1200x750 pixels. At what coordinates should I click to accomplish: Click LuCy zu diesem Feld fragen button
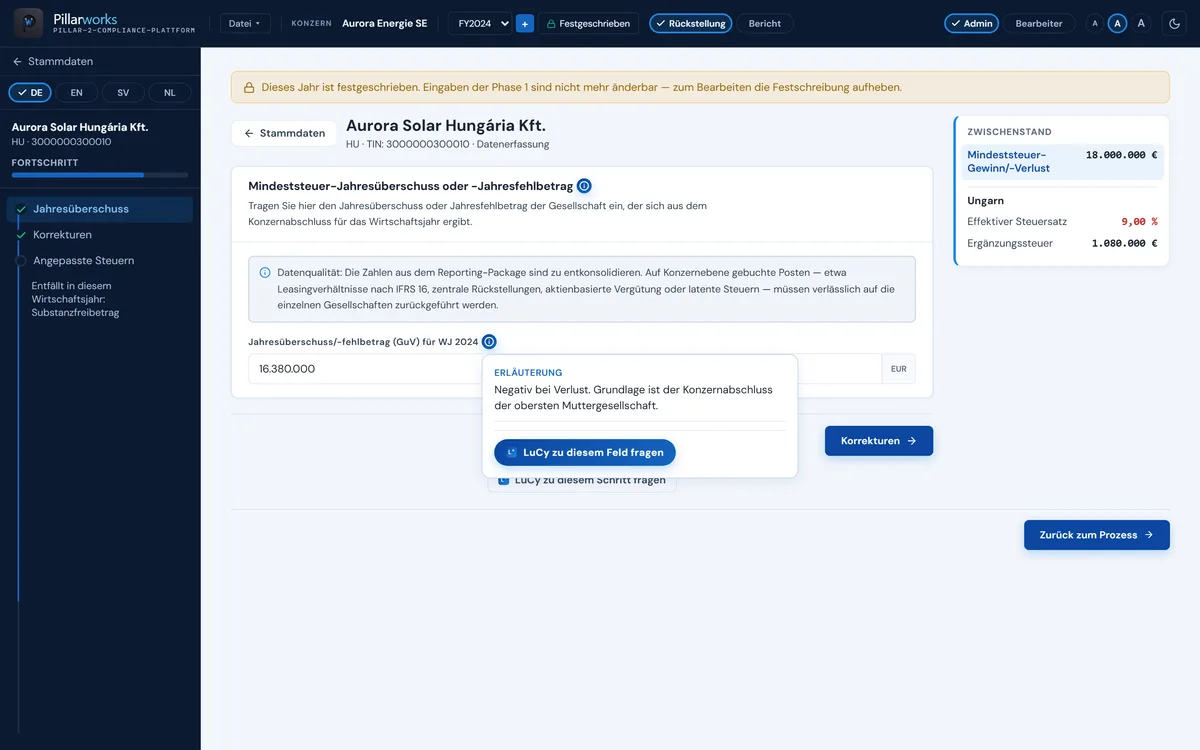pos(585,452)
